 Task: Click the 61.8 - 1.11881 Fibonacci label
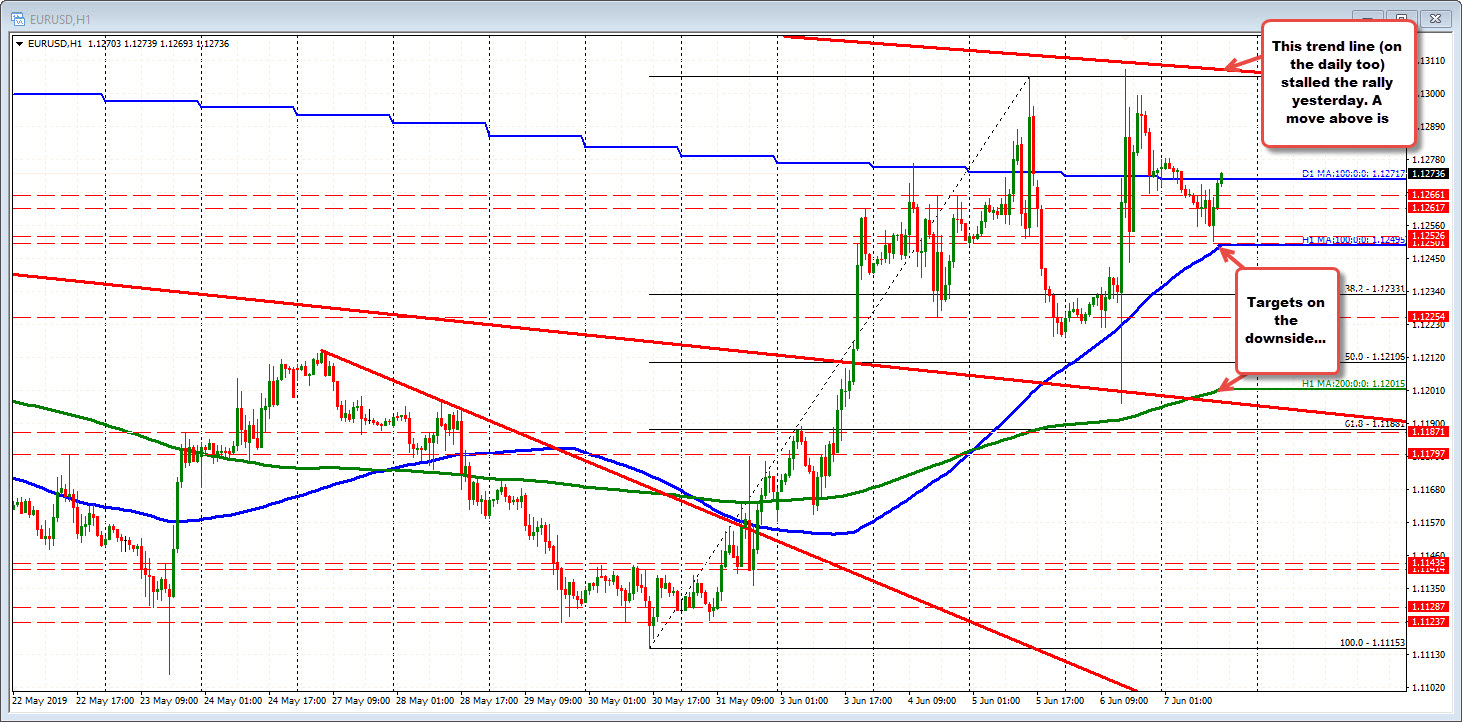click(x=1376, y=424)
